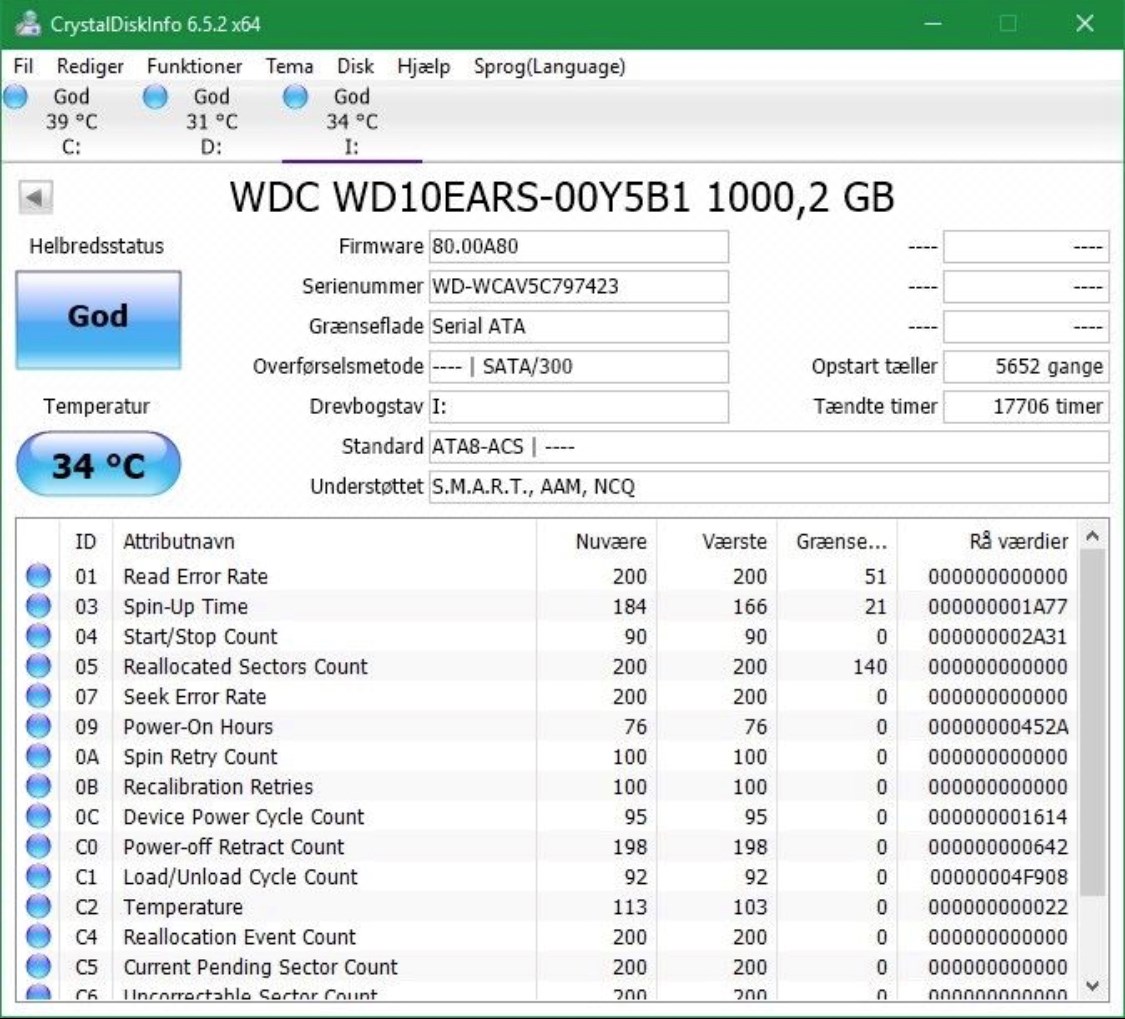This screenshot has width=1125, height=1019.
Task: Click the status icon for Current Pending Sector Count
Action: (x=39, y=967)
